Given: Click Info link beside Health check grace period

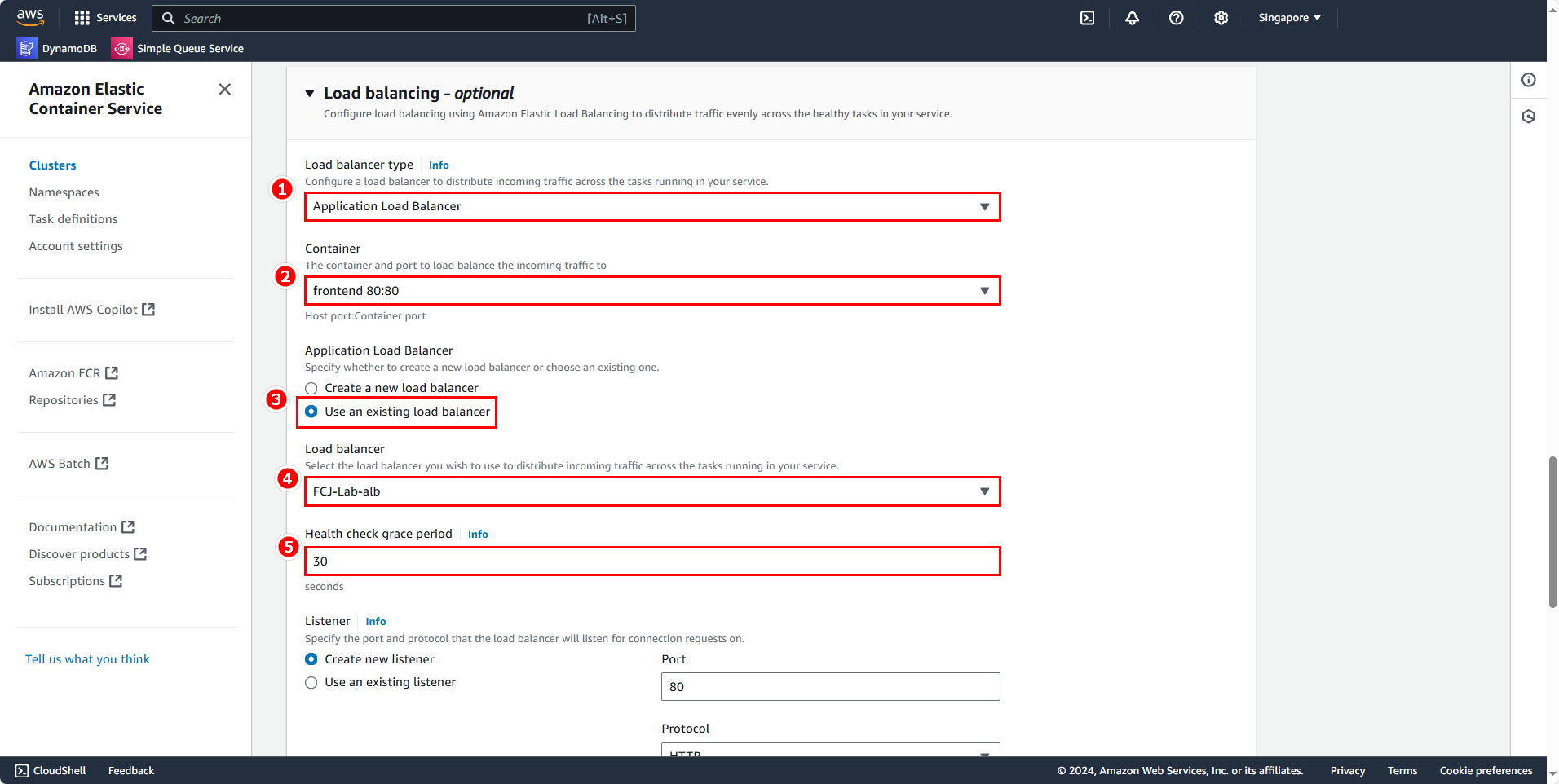Looking at the screenshot, I should tap(478, 535).
